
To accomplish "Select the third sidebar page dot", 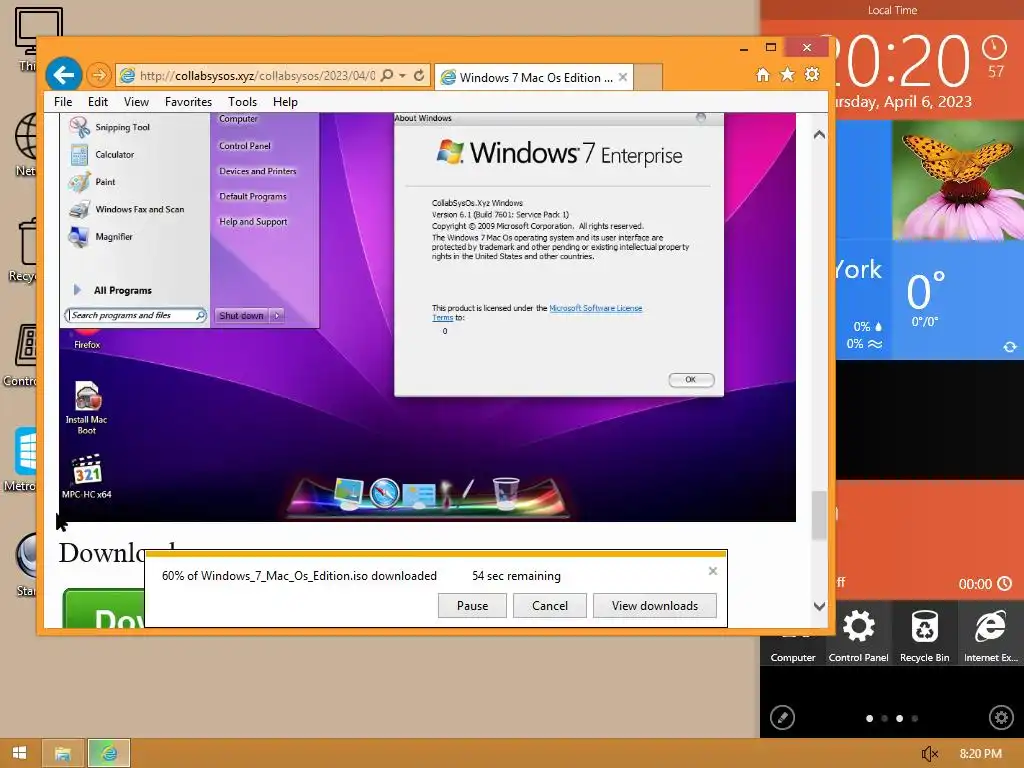I will 899,718.
